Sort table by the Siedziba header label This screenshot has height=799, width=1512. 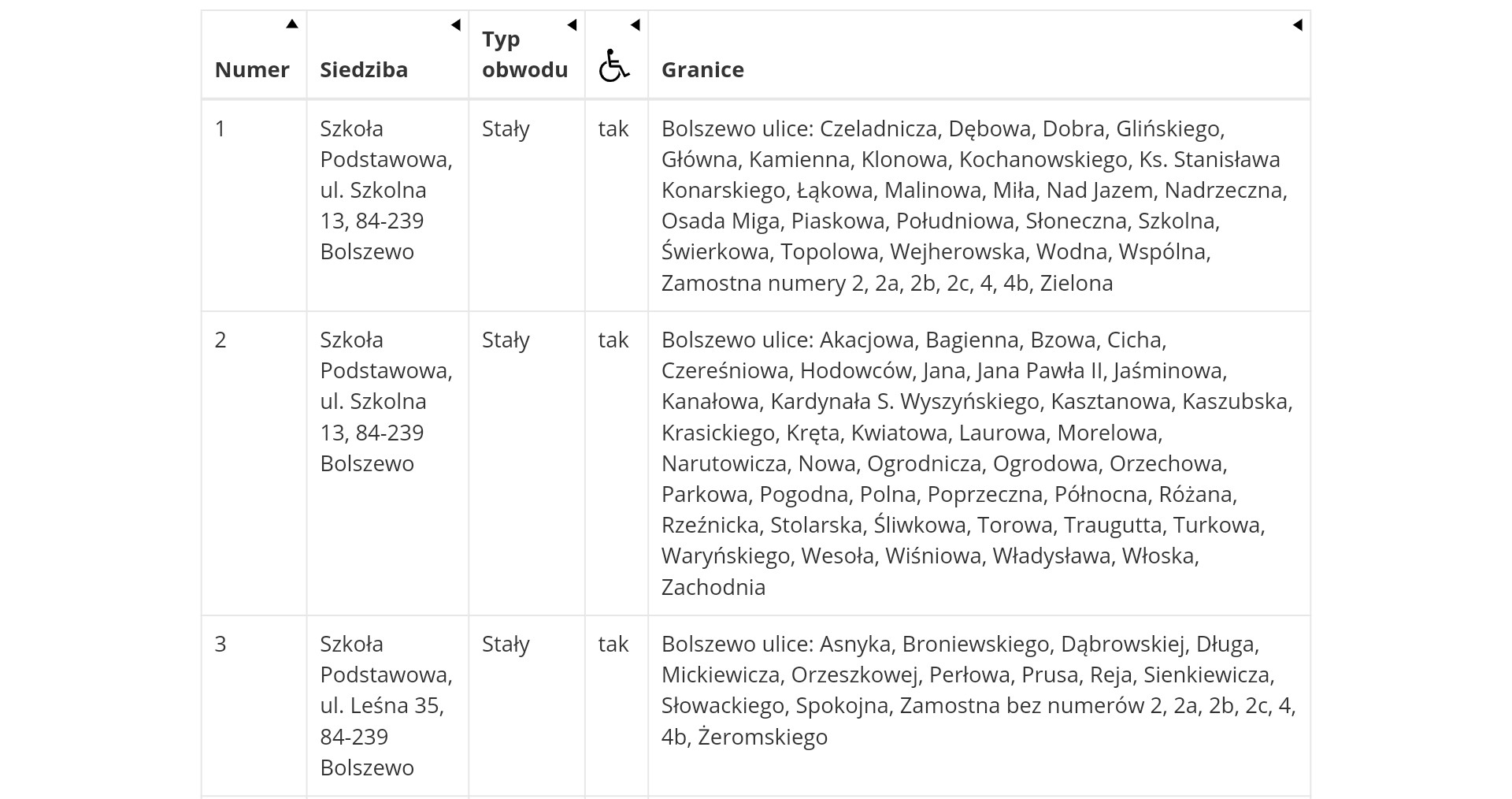364,69
